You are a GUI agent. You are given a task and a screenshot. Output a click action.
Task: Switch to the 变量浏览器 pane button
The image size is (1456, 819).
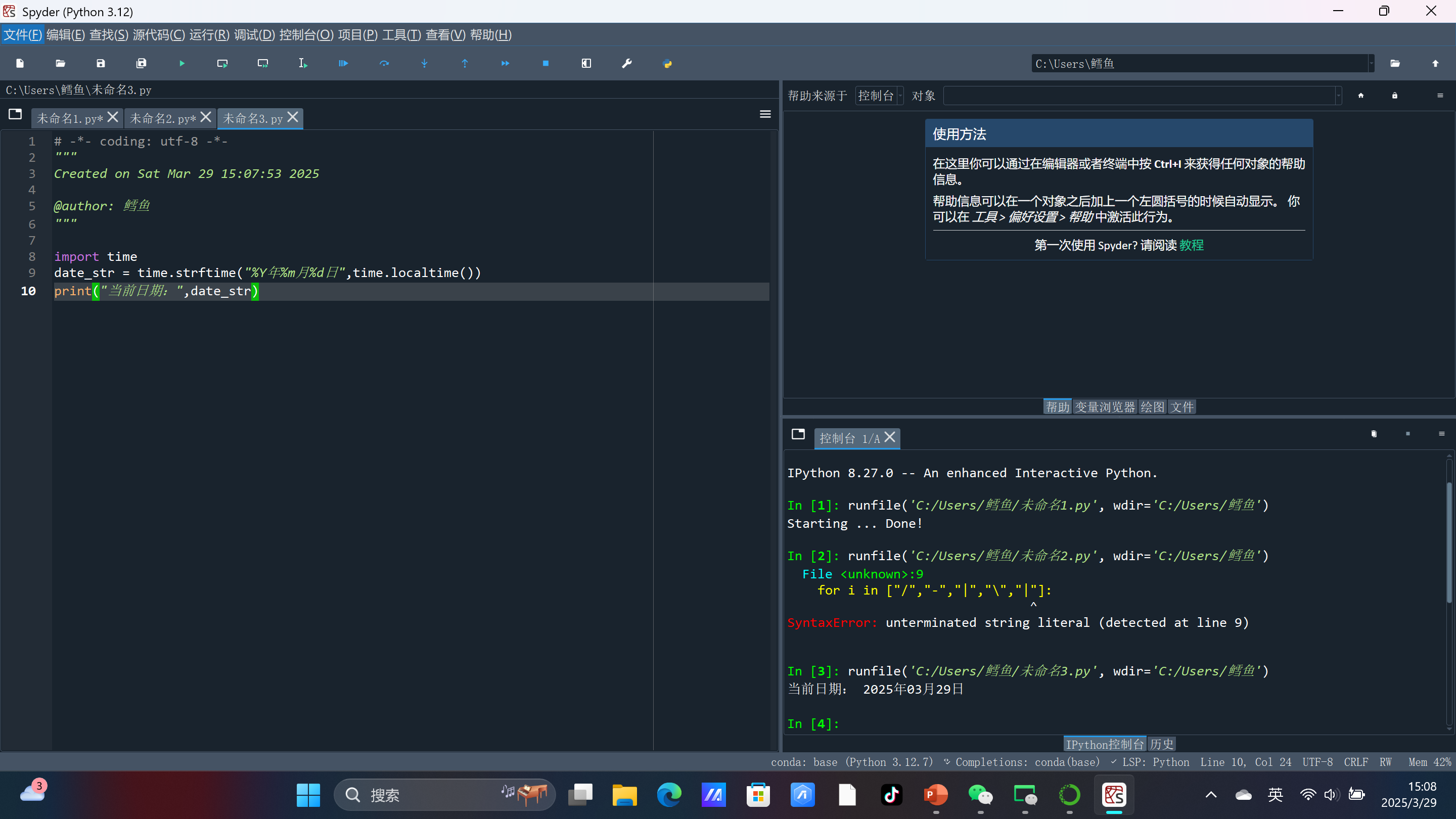click(x=1105, y=407)
